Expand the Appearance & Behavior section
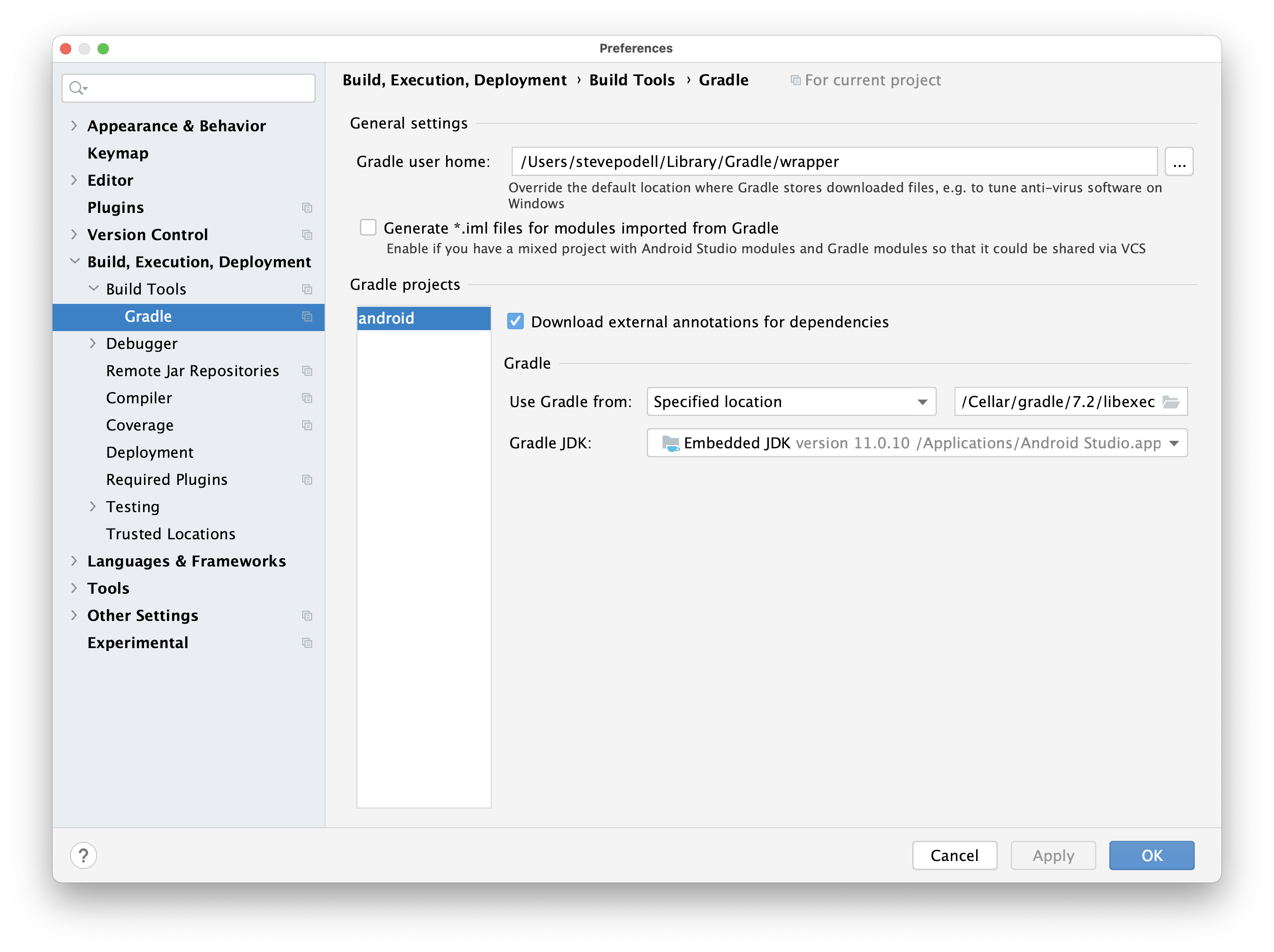This screenshot has height=952, width=1274. 75,126
